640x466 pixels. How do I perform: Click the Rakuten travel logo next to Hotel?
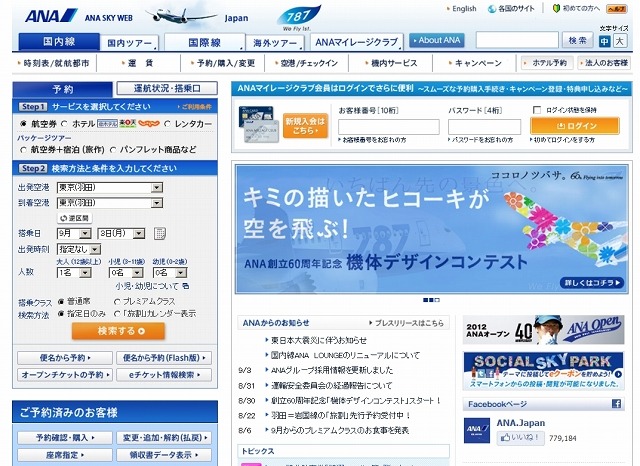pos(128,123)
